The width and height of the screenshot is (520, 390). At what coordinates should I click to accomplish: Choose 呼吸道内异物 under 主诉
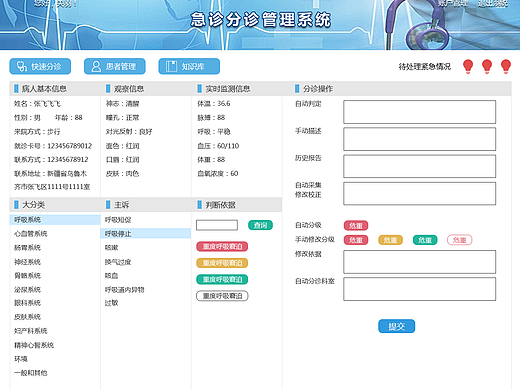coord(125,290)
